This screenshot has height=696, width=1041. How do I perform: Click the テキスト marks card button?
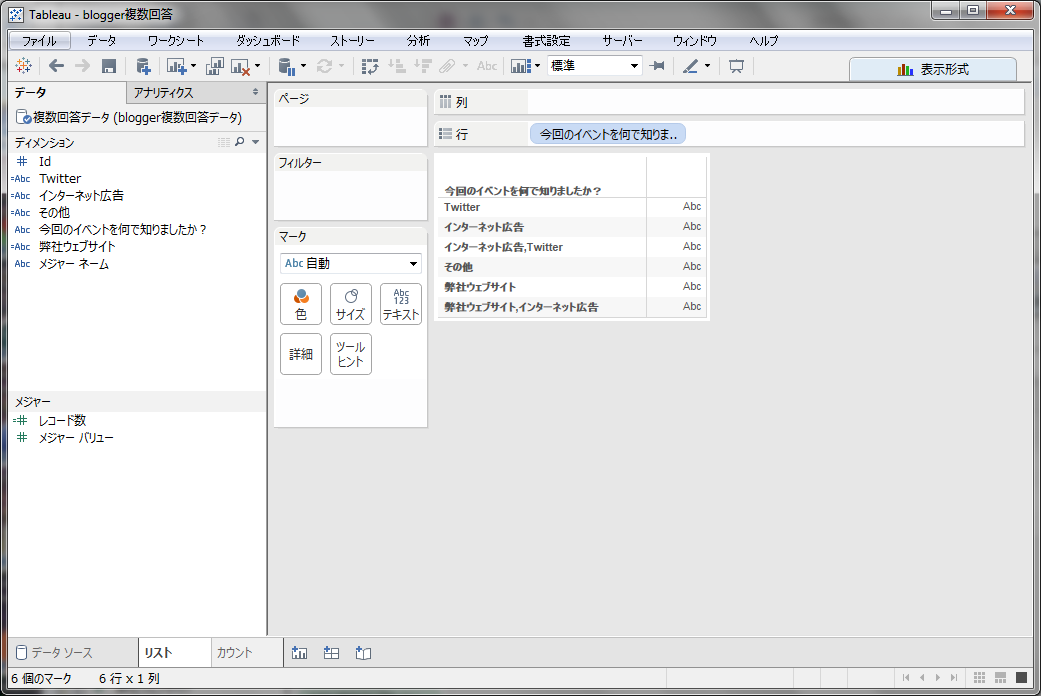[401, 304]
